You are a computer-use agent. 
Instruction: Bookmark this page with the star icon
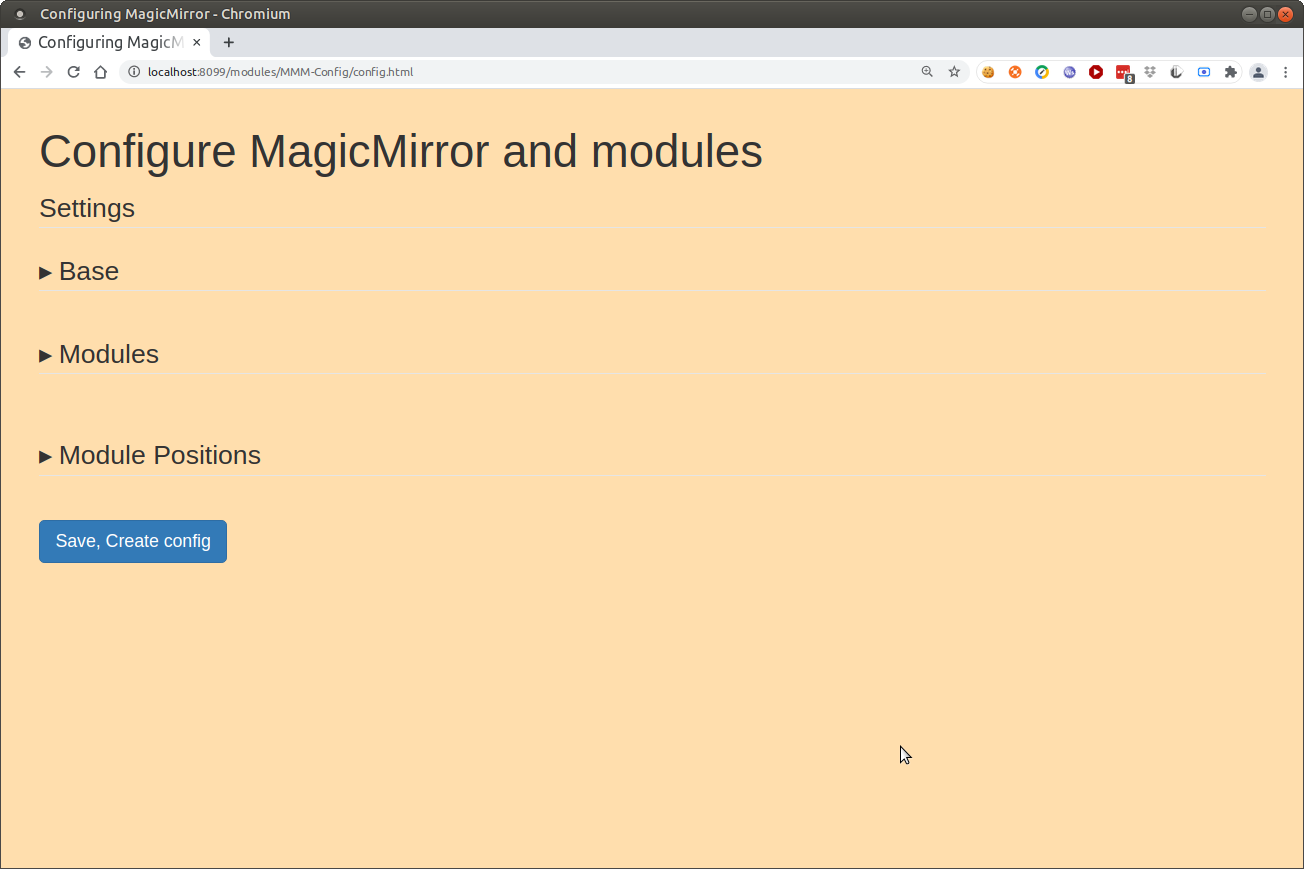tap(954, 72)
